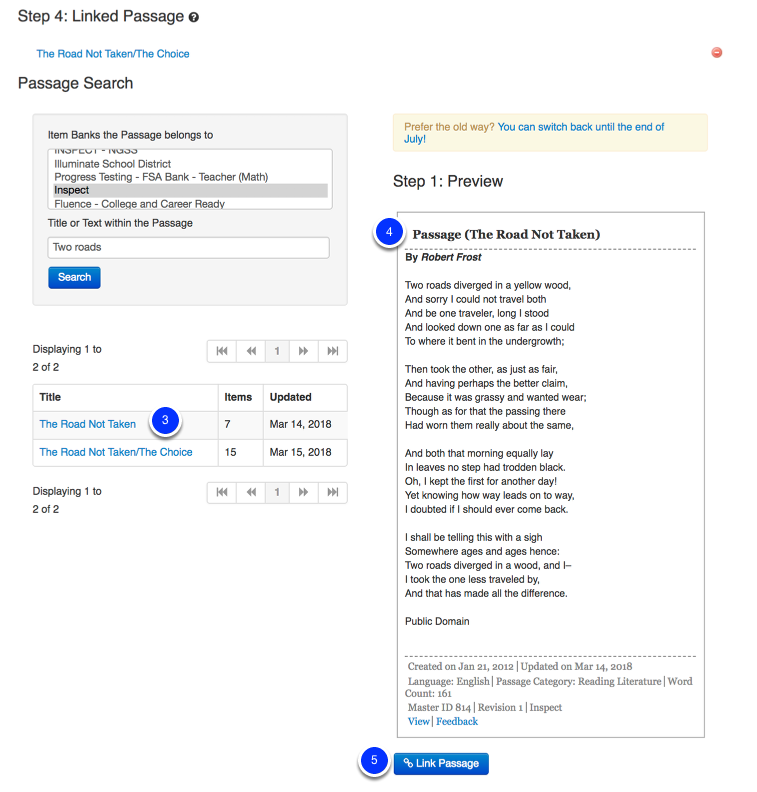The height and width of the screenshot is (792, 757).
Task: Open the linked passage The Road Not Taken/The Choice at top
Action: [113, 54]
